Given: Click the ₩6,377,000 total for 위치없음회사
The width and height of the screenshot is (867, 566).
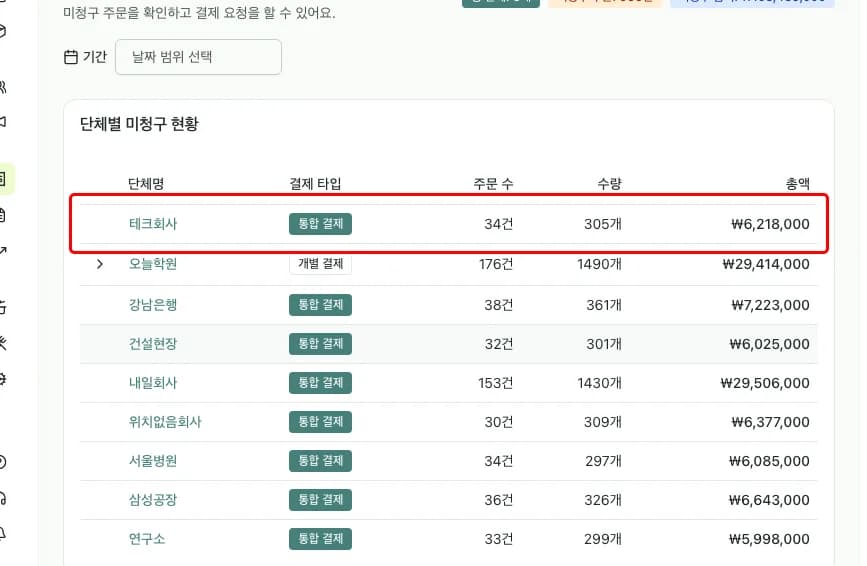Looking at the screenshot, I should pos(770,422).
